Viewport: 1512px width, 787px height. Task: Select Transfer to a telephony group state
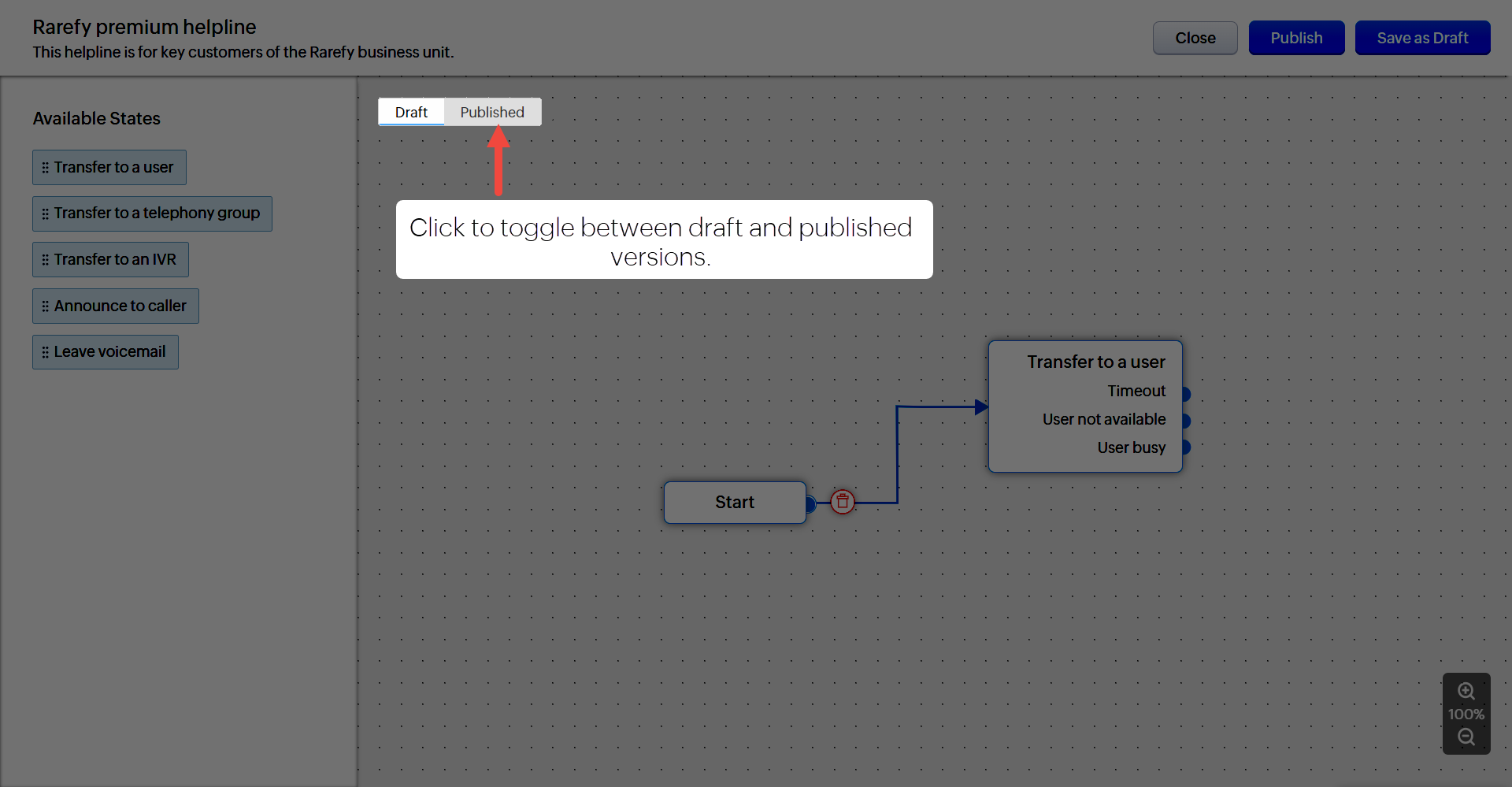153,213
